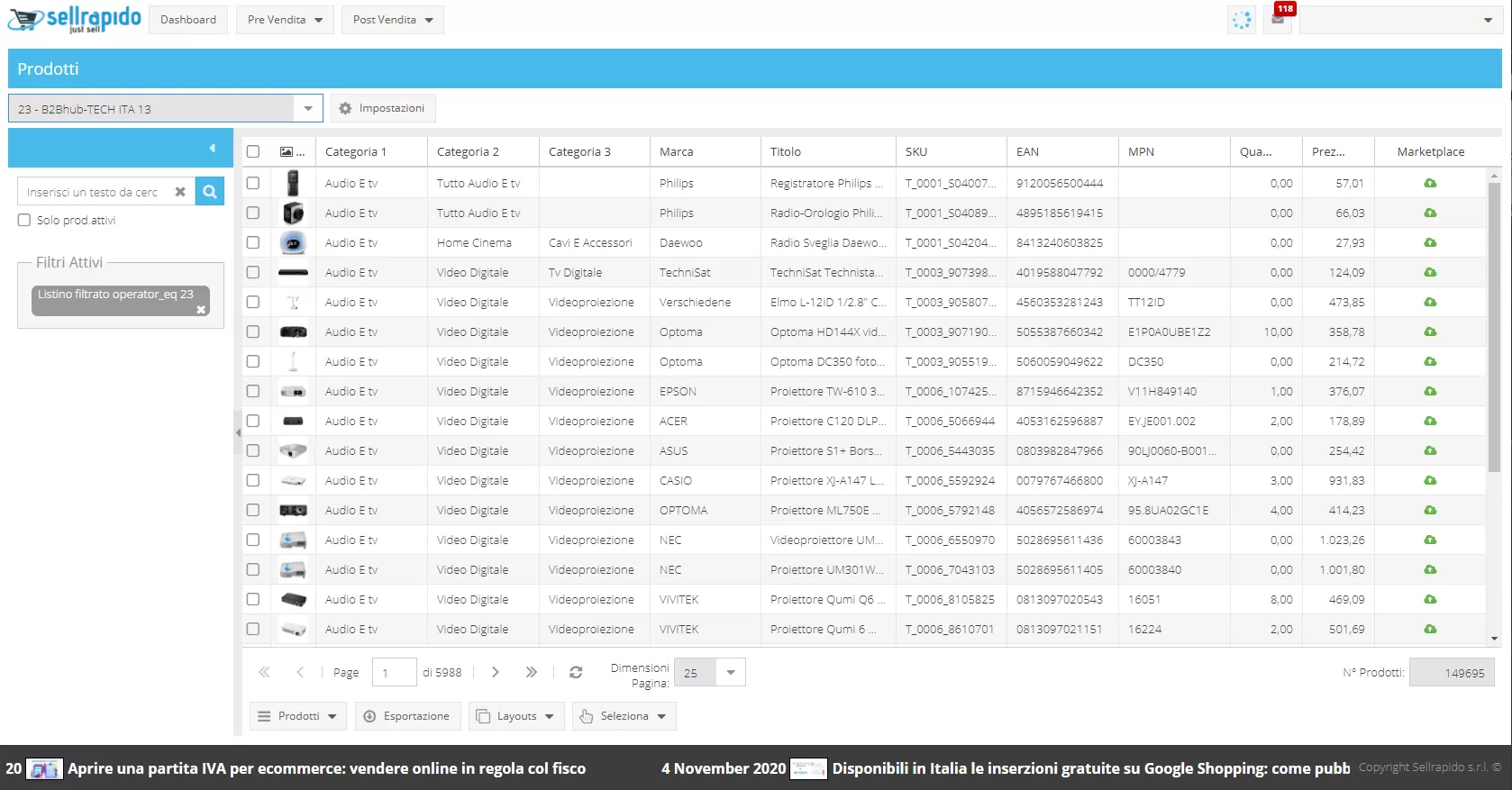Click the refresh page icon
1512x790 pixels.
[576, 672]
